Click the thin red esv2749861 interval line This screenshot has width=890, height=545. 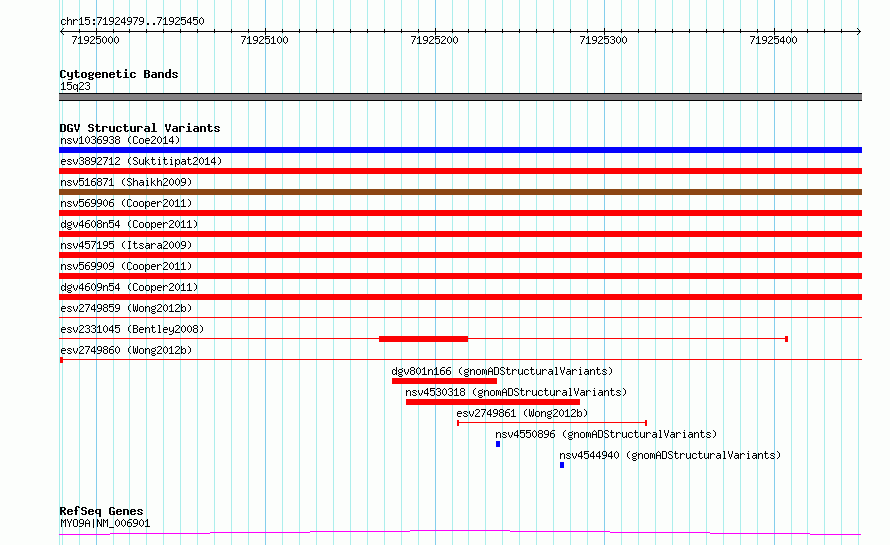pos(552,422)
